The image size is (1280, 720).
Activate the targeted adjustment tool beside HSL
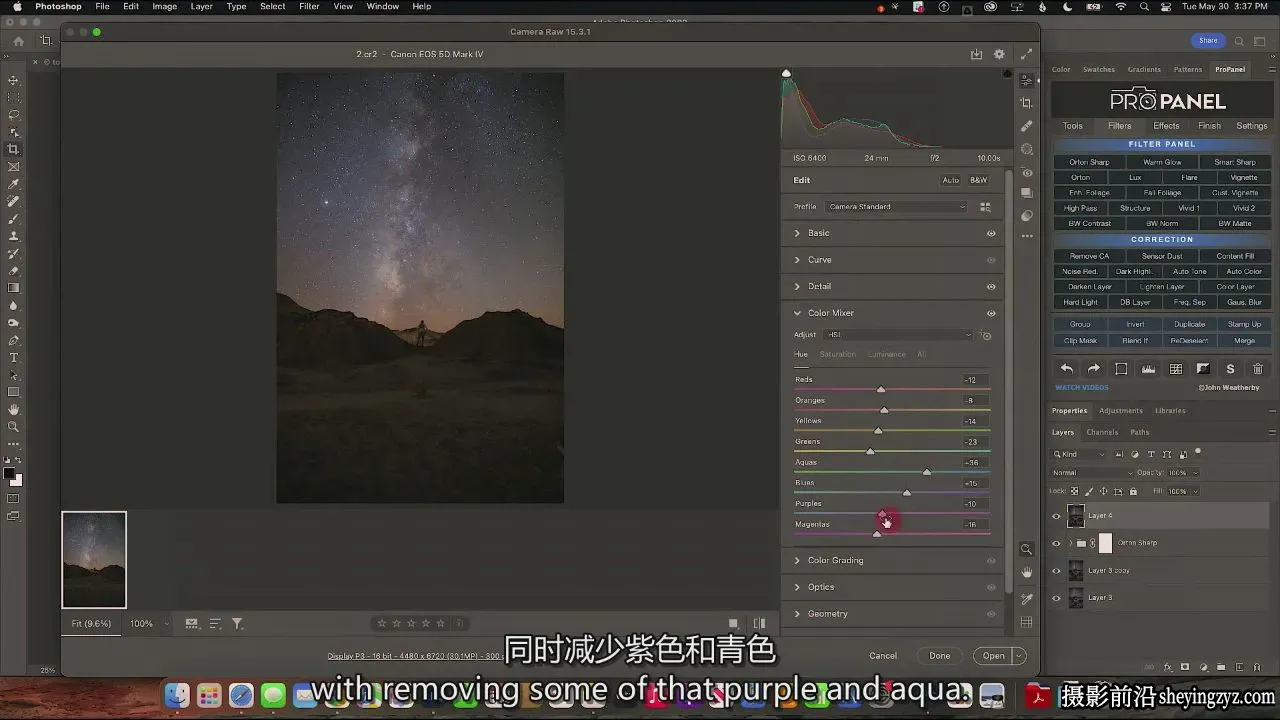click(986, 335)
